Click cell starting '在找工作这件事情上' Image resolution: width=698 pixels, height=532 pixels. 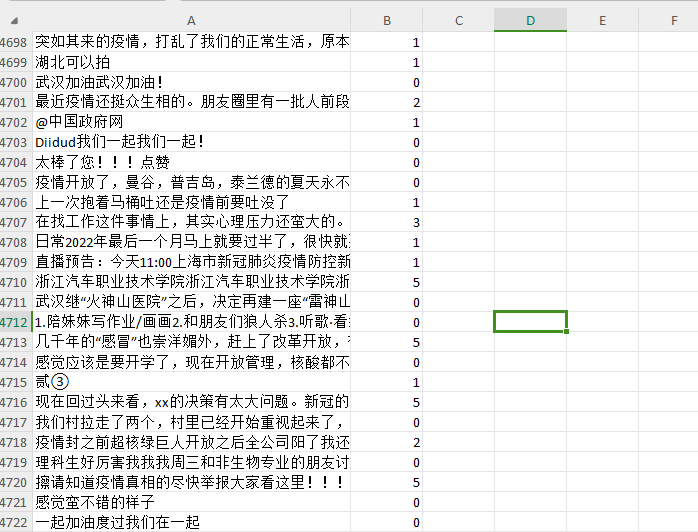click(191, 222)
